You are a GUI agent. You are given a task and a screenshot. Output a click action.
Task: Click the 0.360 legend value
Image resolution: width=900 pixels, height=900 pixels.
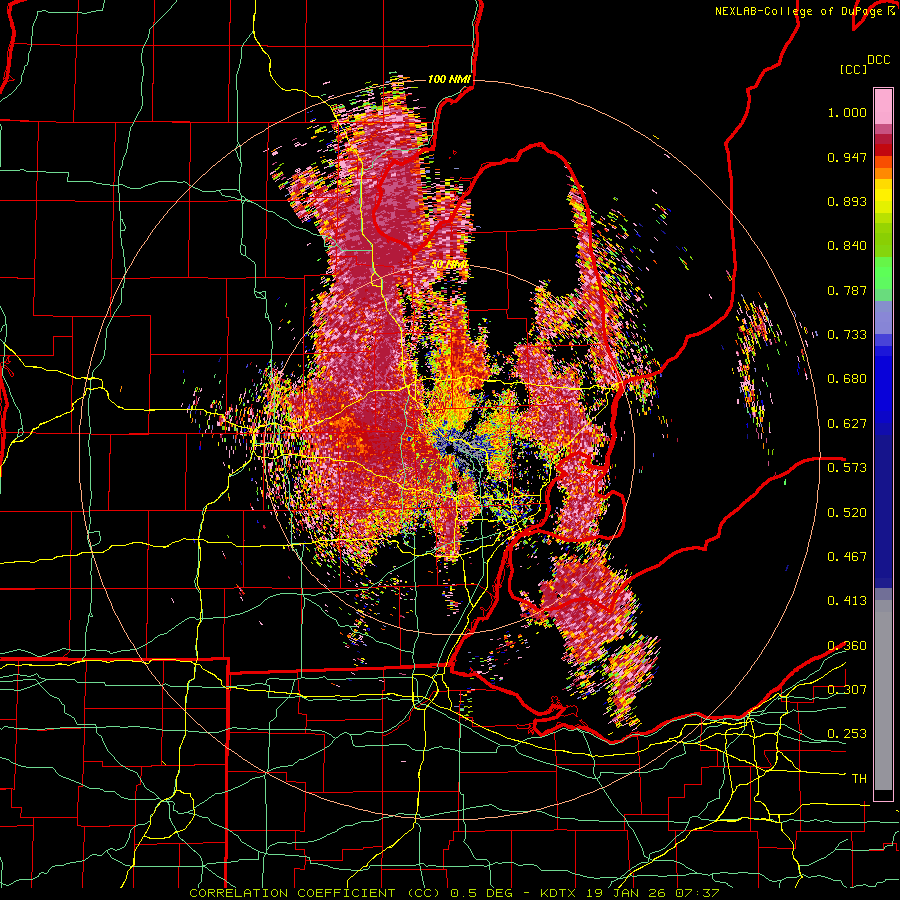point(847,646)
